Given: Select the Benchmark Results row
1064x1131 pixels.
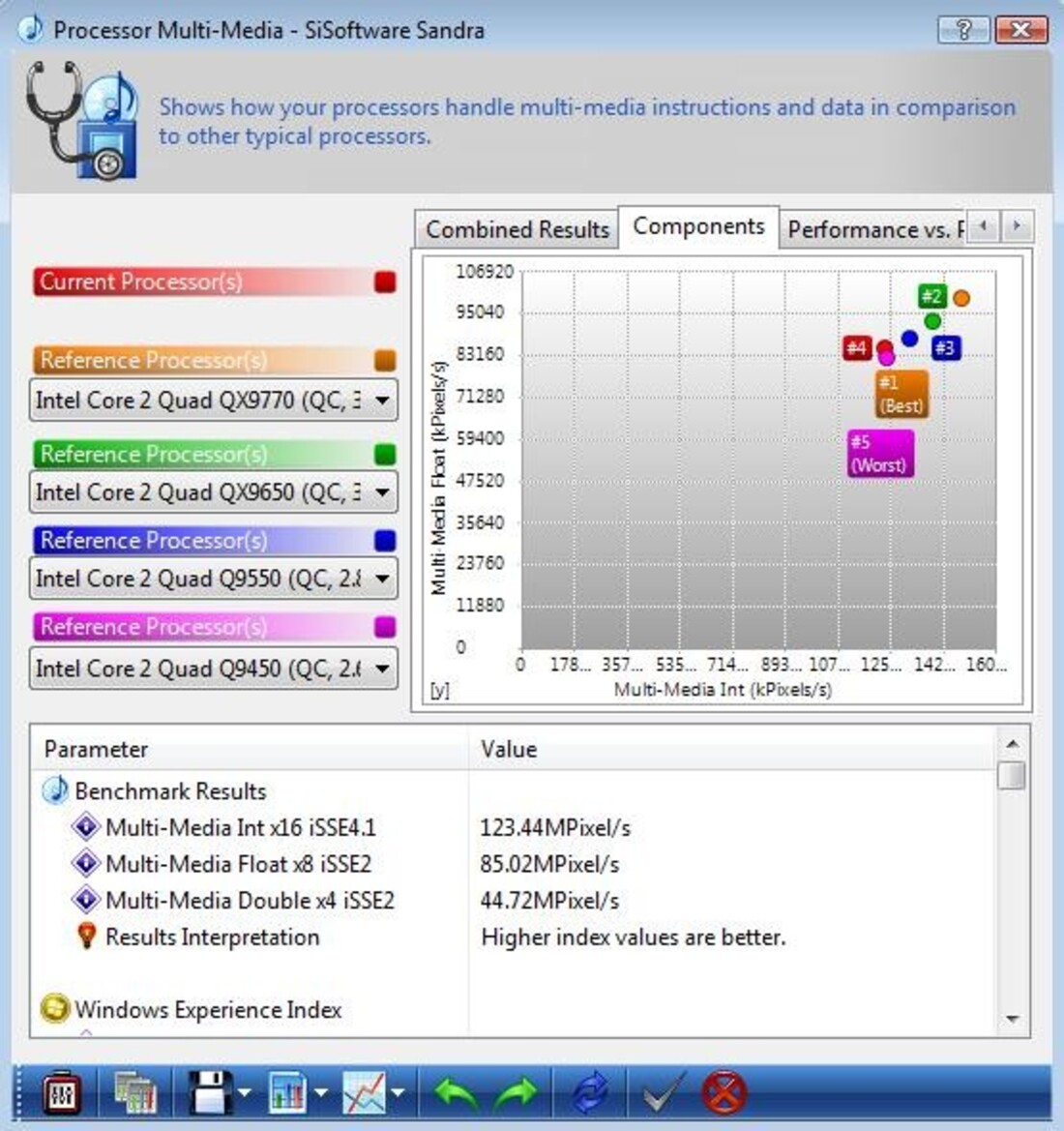Looking at the screenshot, I should (x=512, y=791).
